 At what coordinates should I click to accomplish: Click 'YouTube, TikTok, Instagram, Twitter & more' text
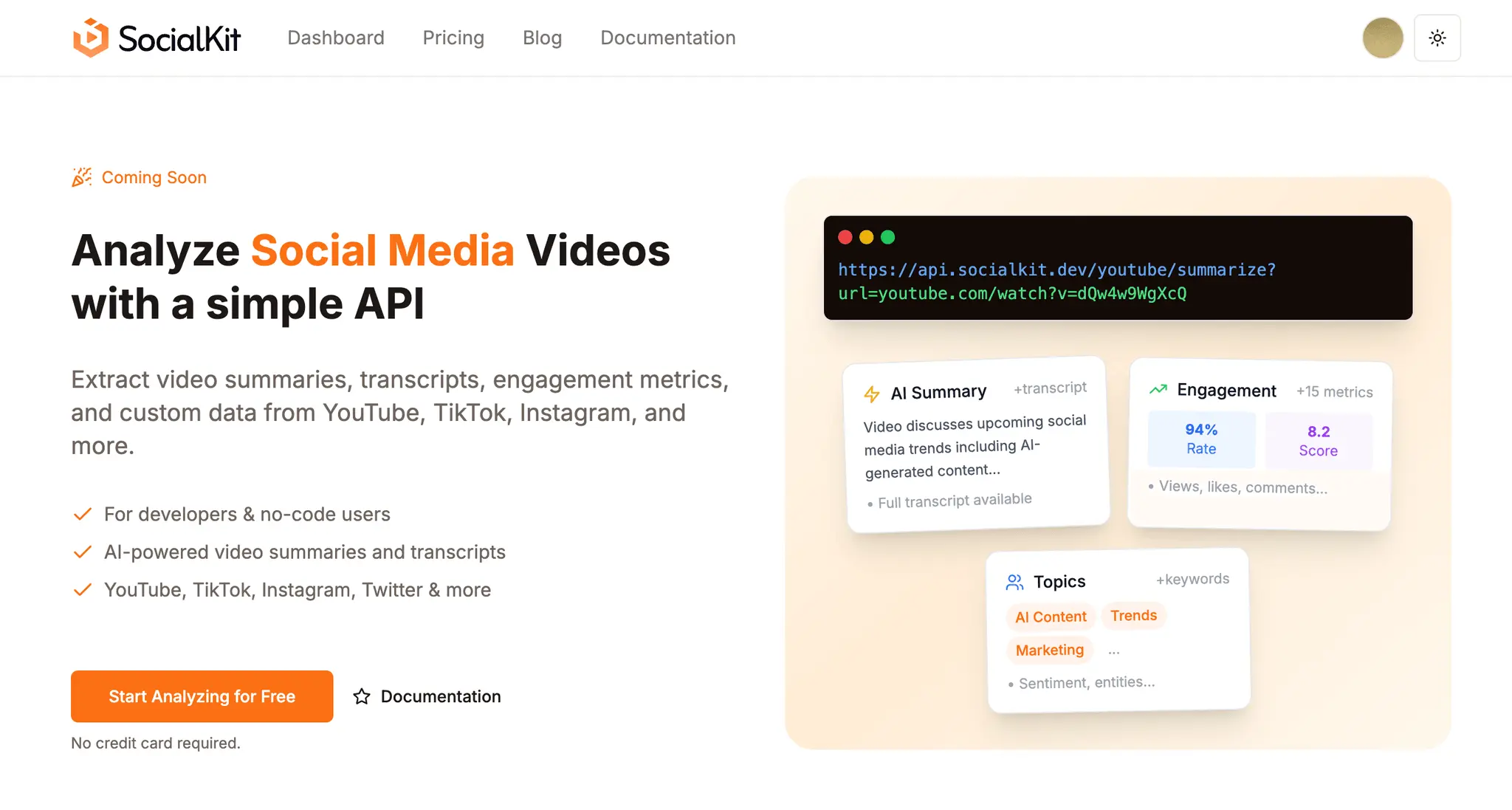coord(298,589)
